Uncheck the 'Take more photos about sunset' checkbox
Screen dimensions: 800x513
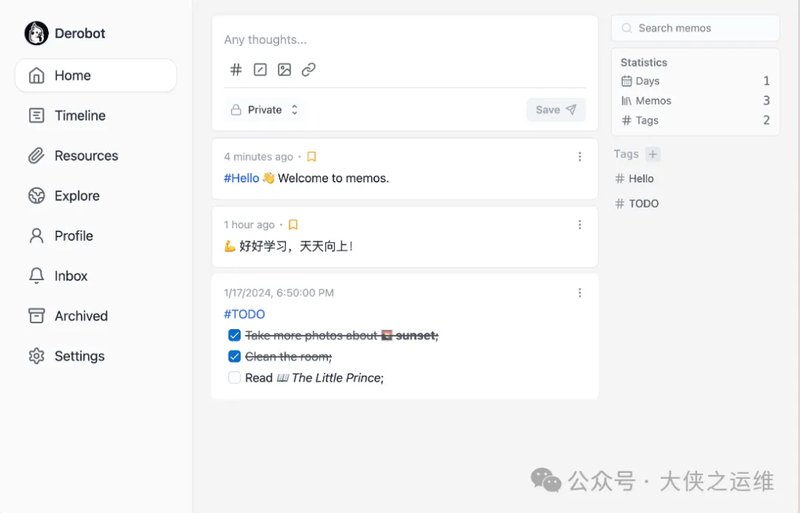[x=235, y=336]
